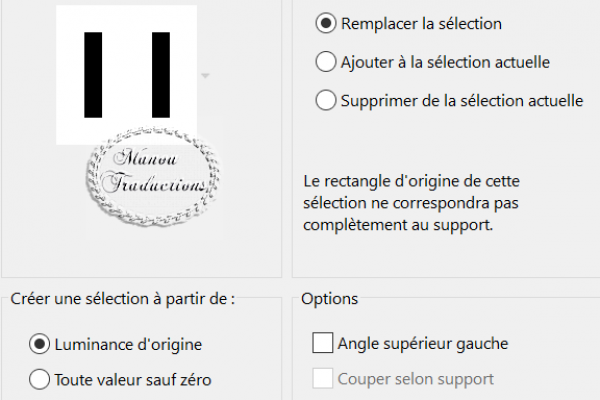Click the Options group label
The width and height of the screenshot is (600, 400).
pos(329,299)
